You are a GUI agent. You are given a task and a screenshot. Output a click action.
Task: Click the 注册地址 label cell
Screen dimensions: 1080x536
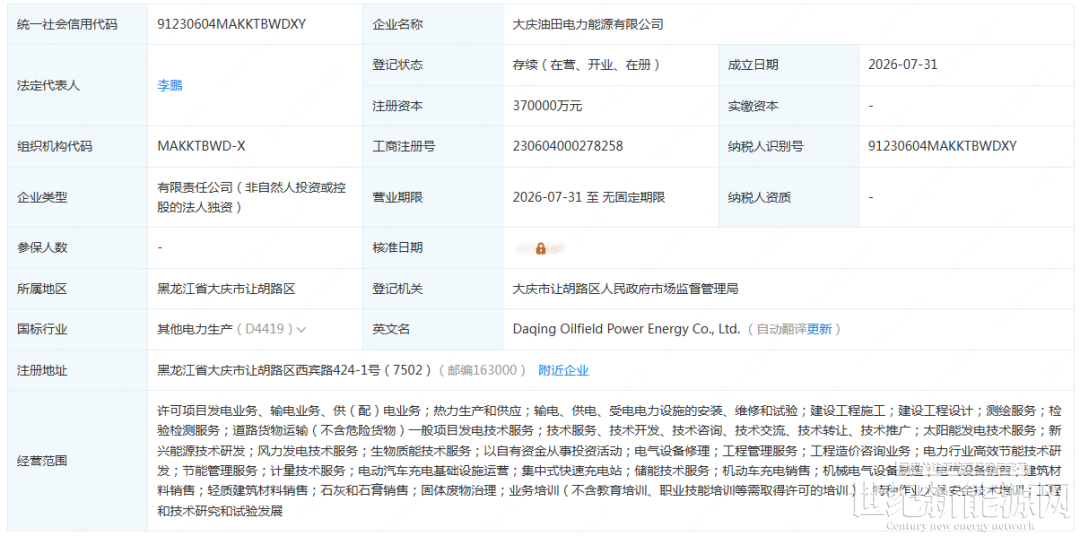[78, 371]
